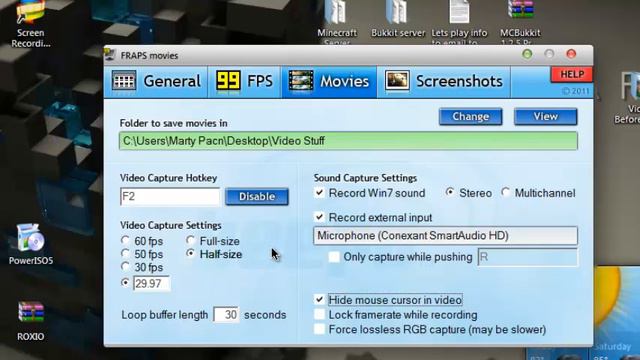Open the General tab

pos(156,81)
